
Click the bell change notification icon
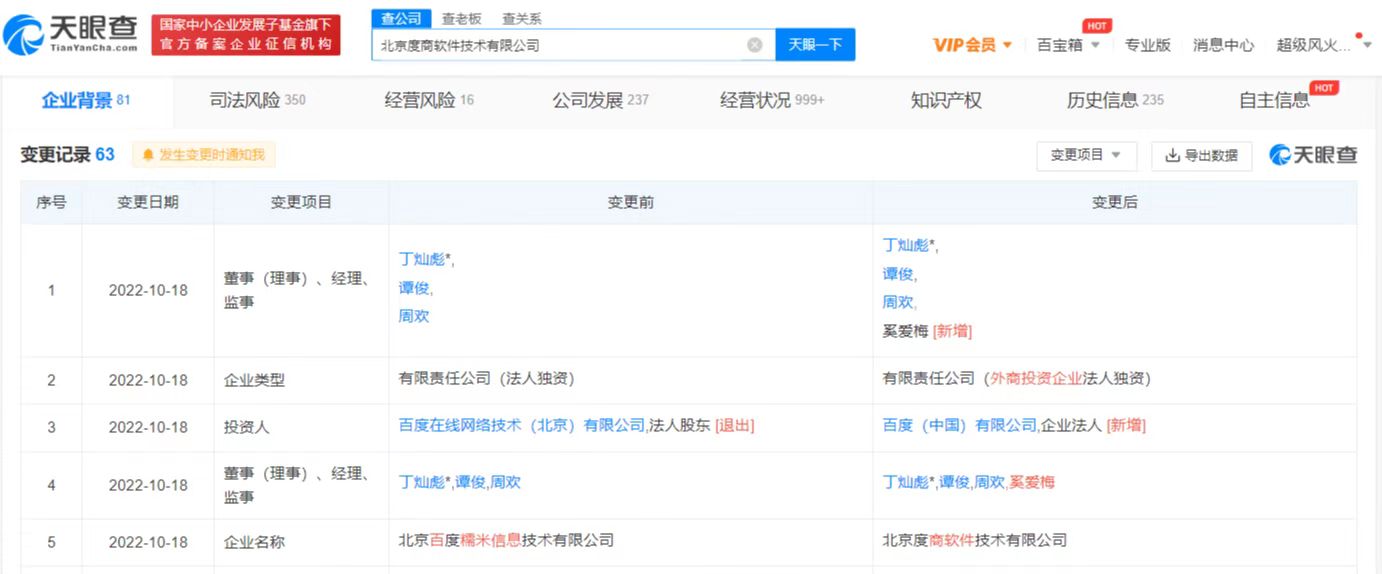click(148, 155)
